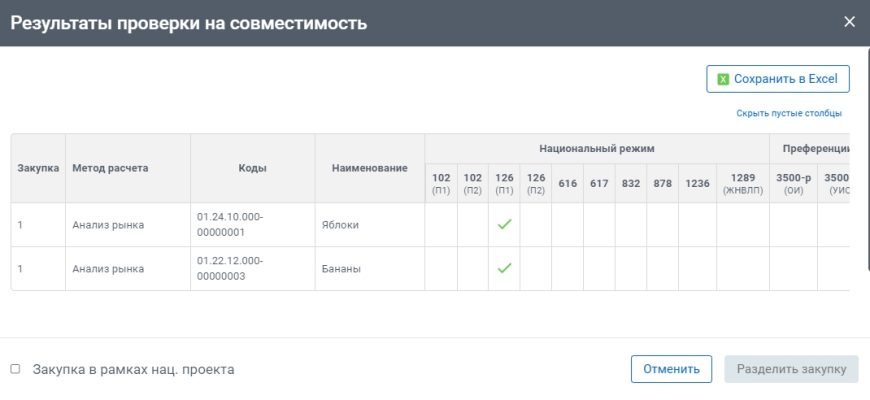Click green checkmark in the Яблоки row
This screenshot has width=870, height=400.
click(504, 224)
